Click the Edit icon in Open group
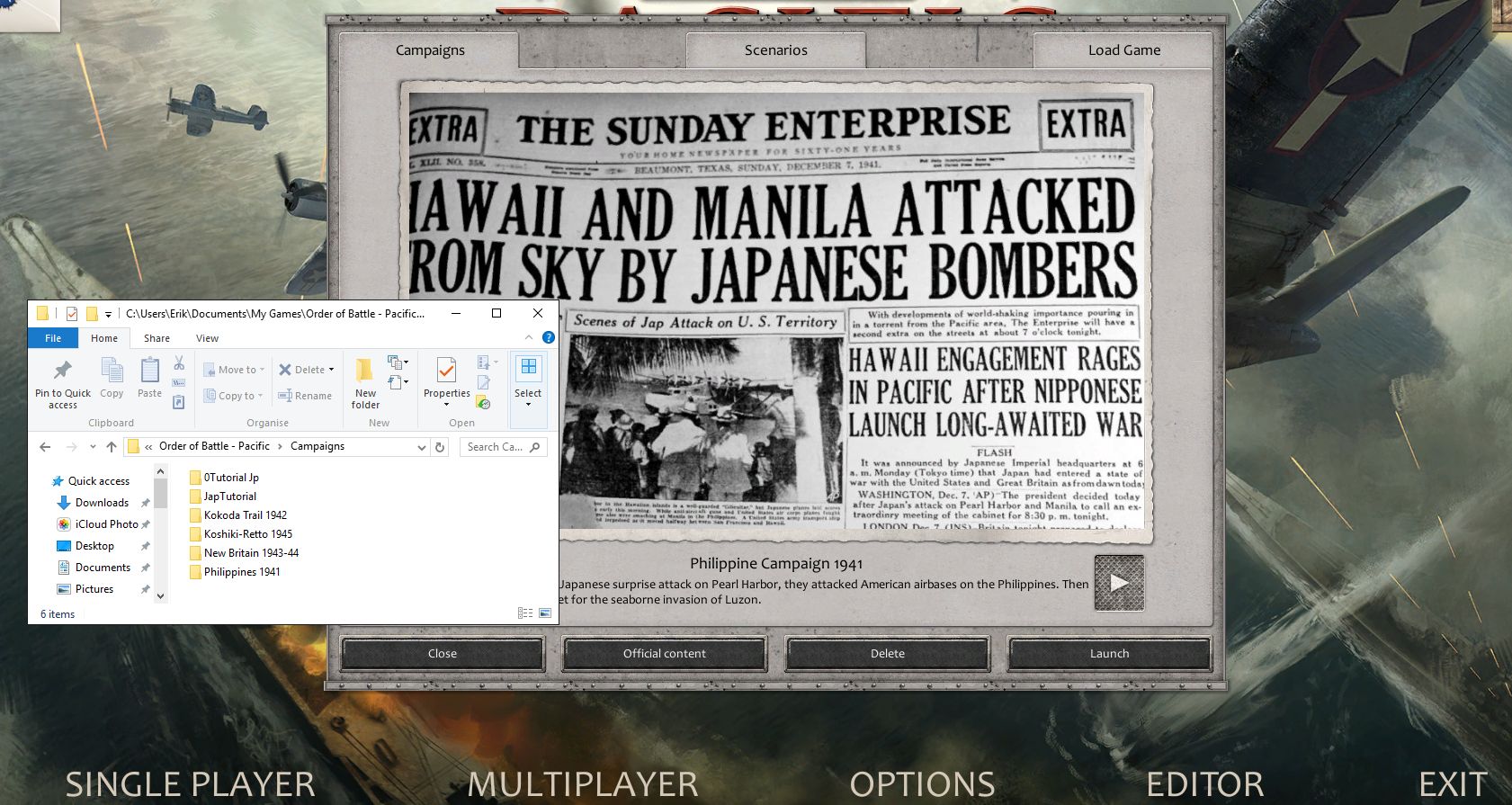Screen dimensions: 1512x805 (x=483, y=382)
